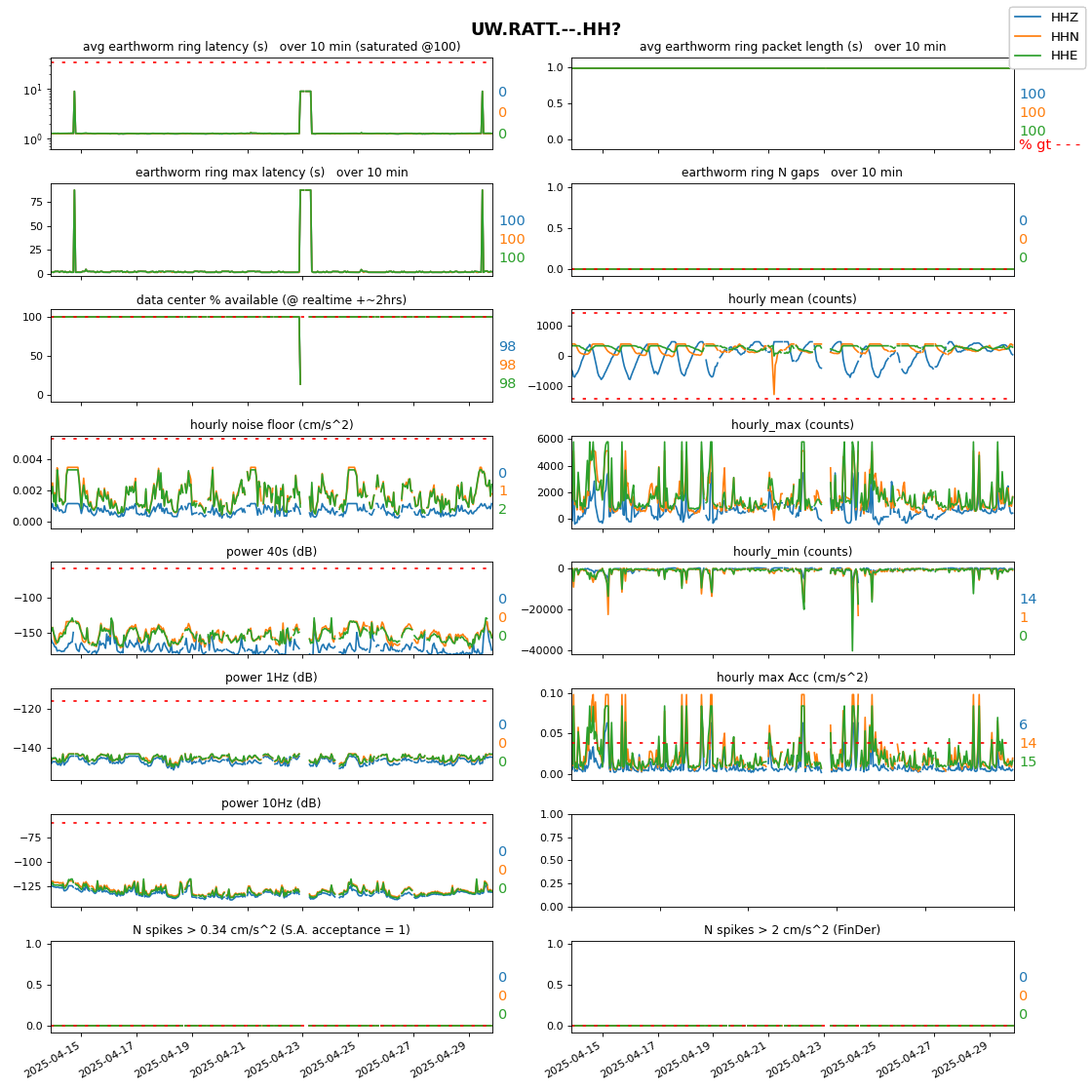Click the 'hourly noise floor (cm/s^2)' title
Screen dimensions: 1092x1092
[272, 425]
